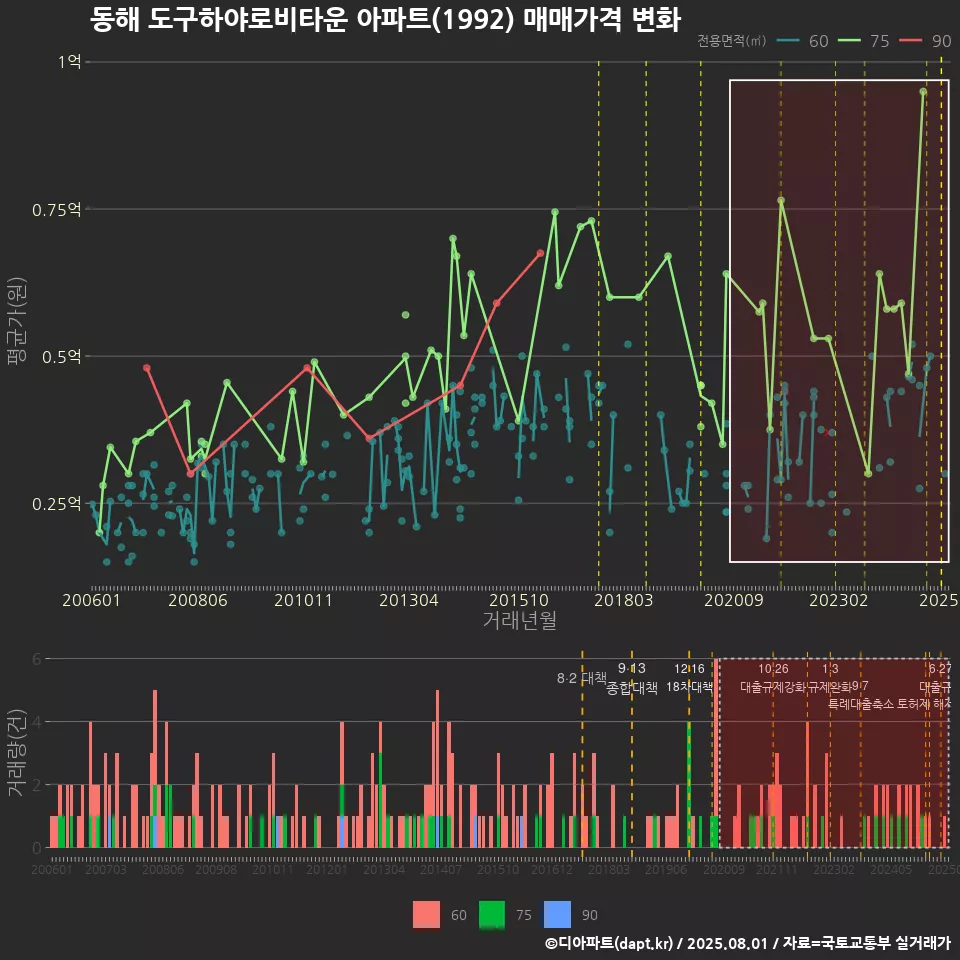Click 201803 on the price chart x-axis
The image size is (960, 960).
pyautogui.click(x=623, y=600)
